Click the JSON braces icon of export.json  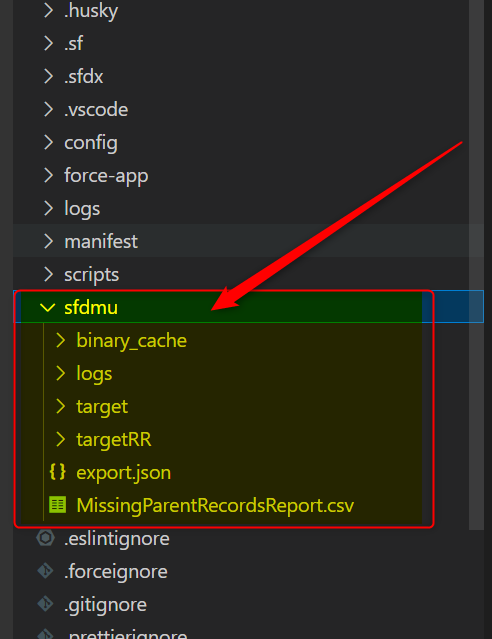[57, 472]
